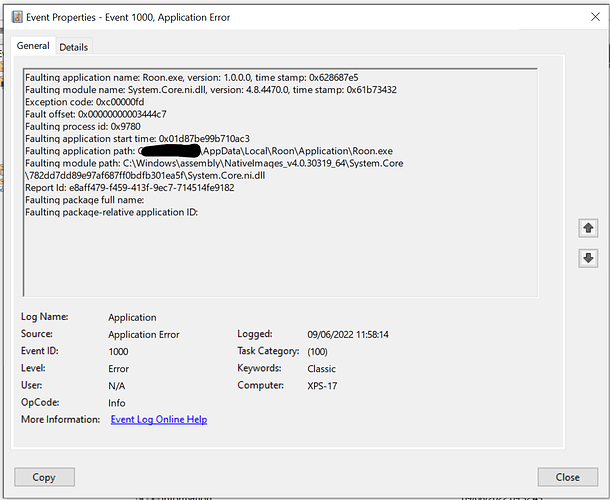Click the Faulting application path line
The height and width of the screenshot is (500, 610).
coord(209,151)
